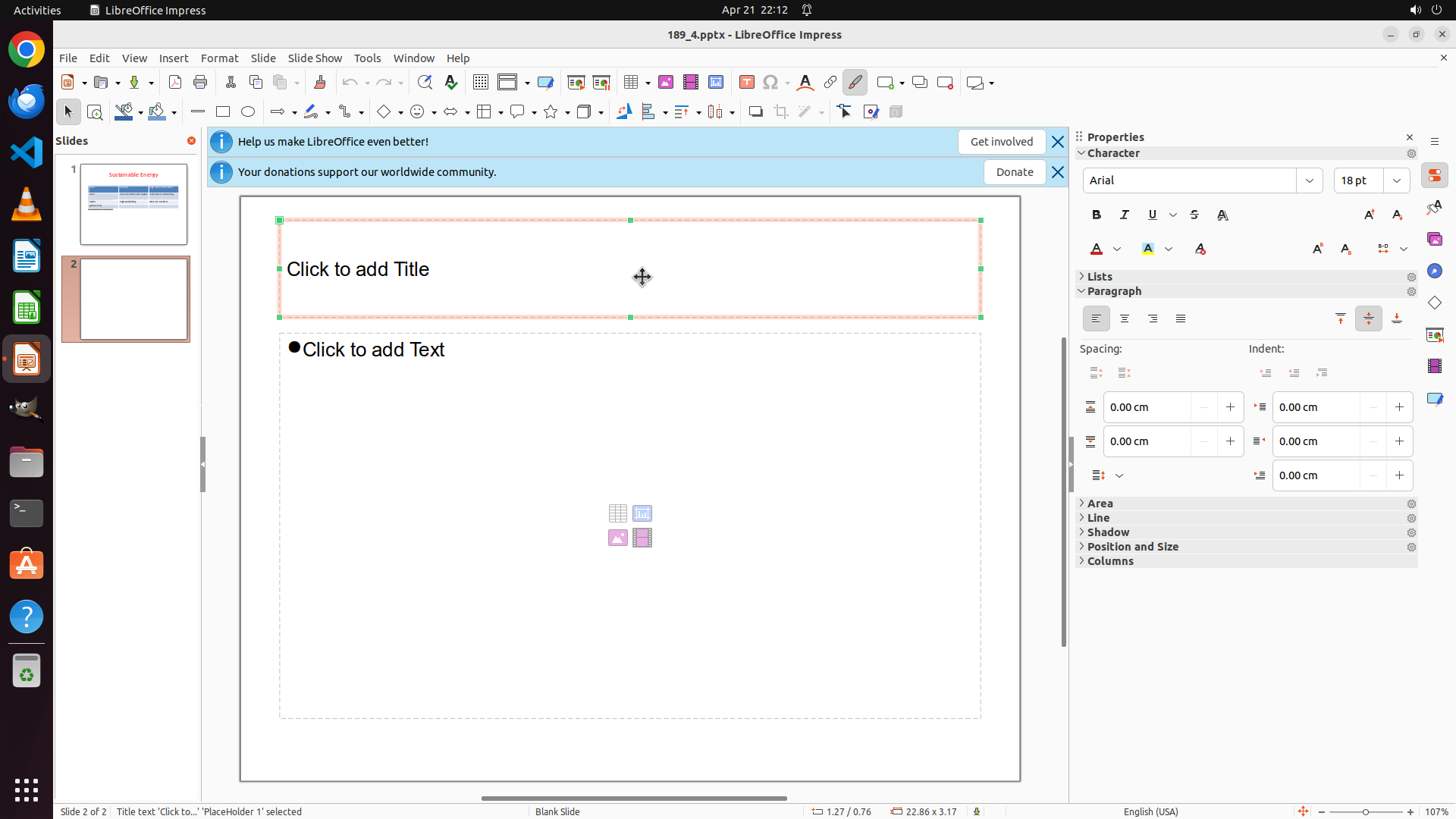This screenshot has height=819, width=1456.
Task: Toggle Bold in Character panel
Action: pos(1097,215)
